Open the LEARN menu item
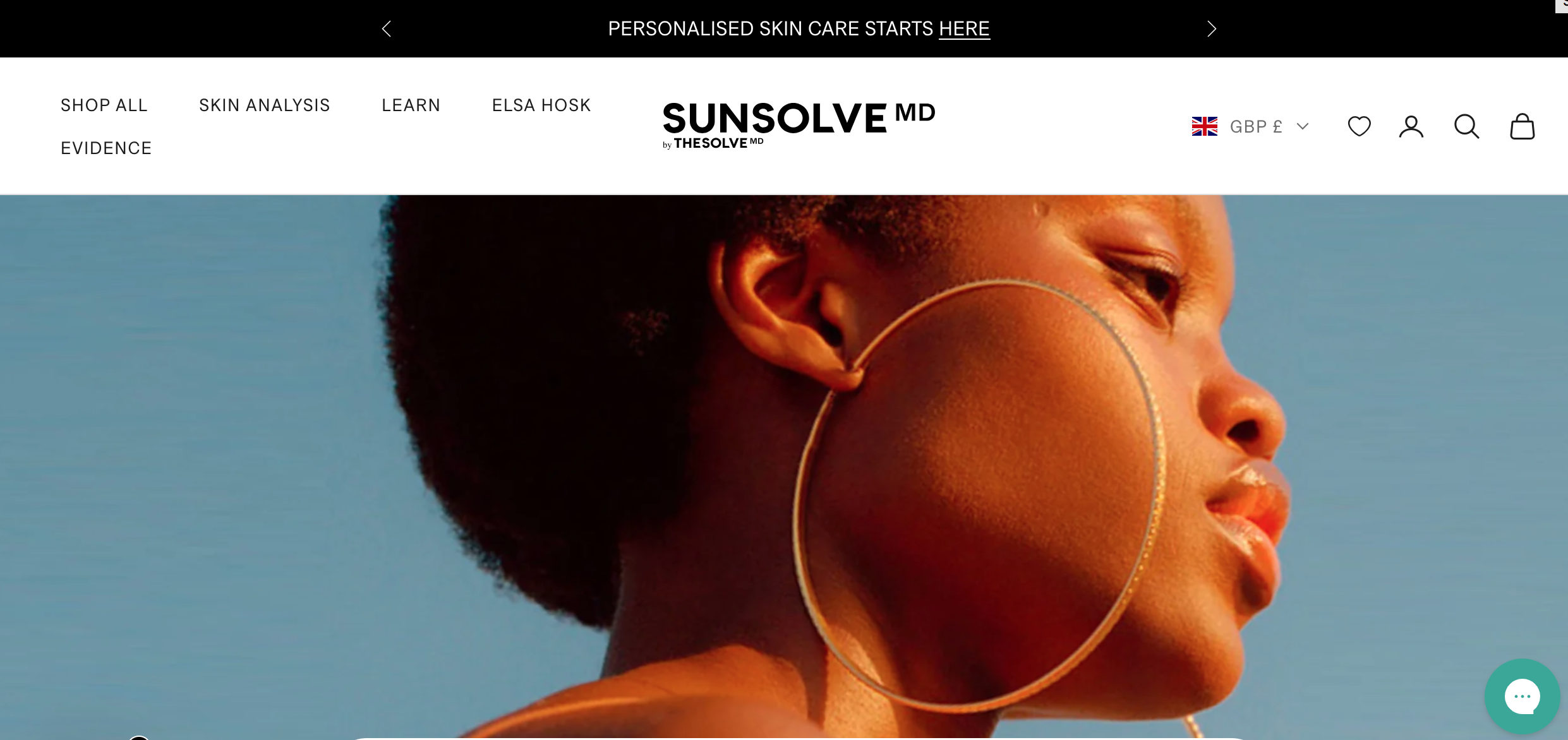1568x740 pixels. (x=411, y=105)
